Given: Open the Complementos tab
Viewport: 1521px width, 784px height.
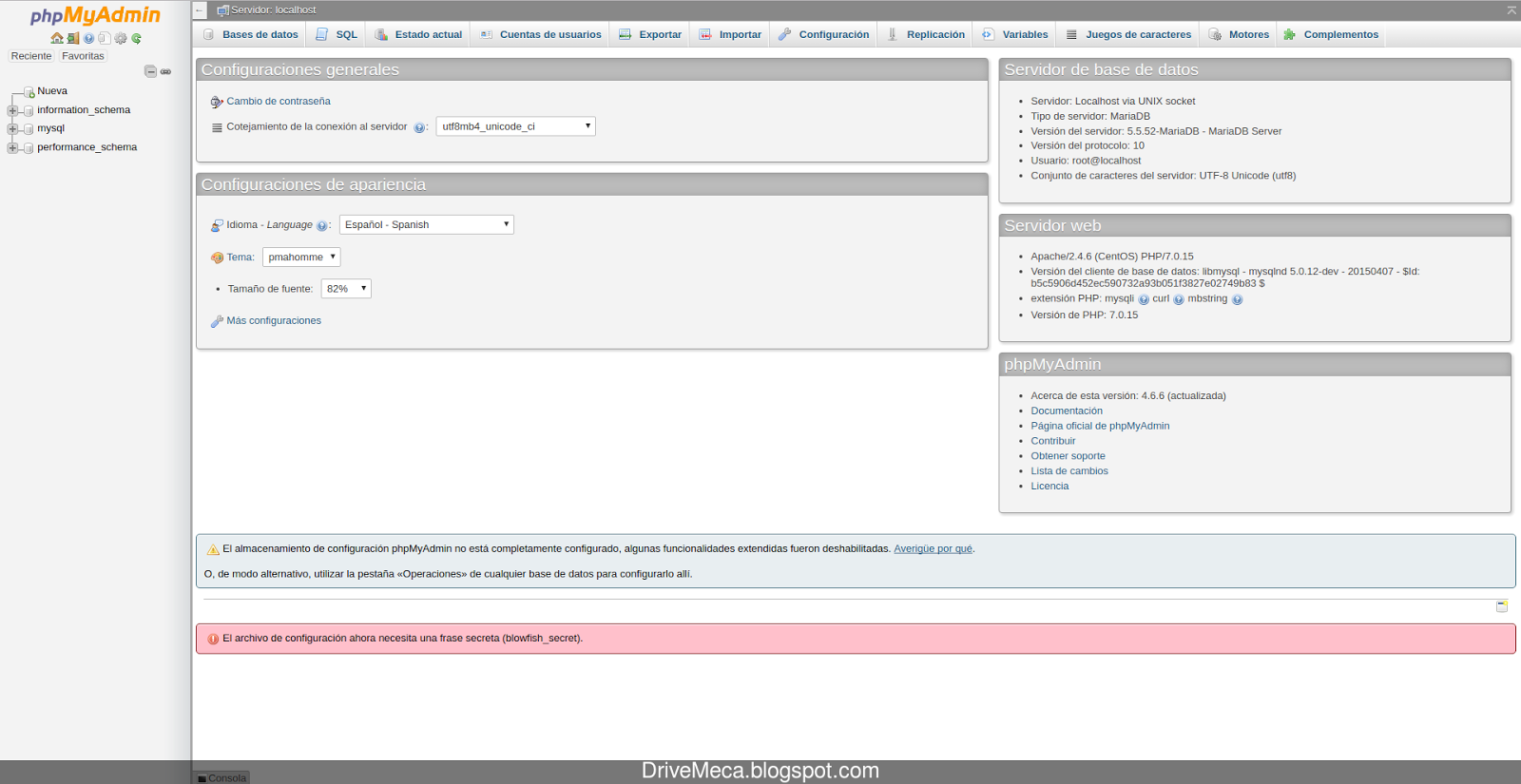Looking at the screenshot, I should pos(1331,34).
